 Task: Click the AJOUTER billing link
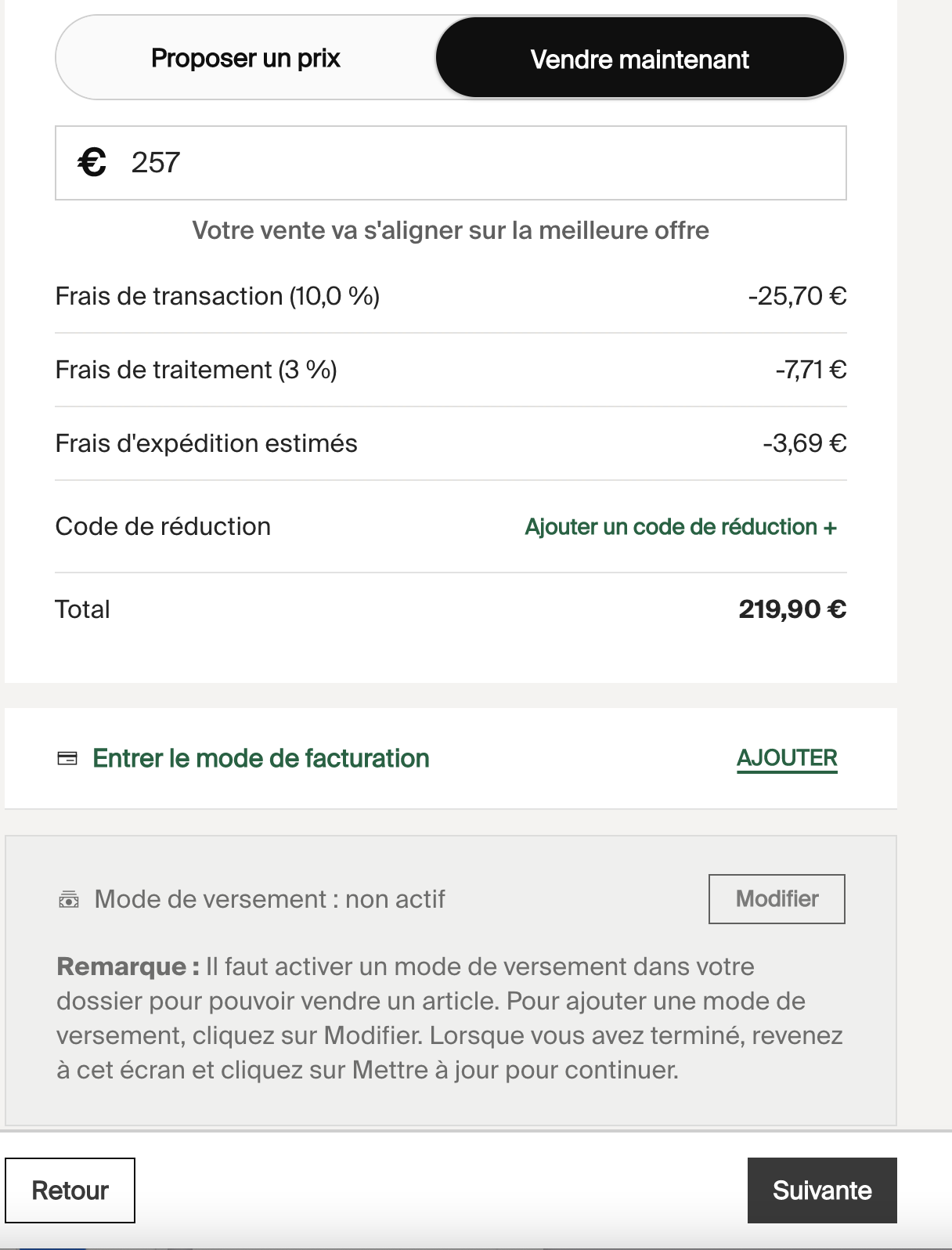(x=787, y=758)
